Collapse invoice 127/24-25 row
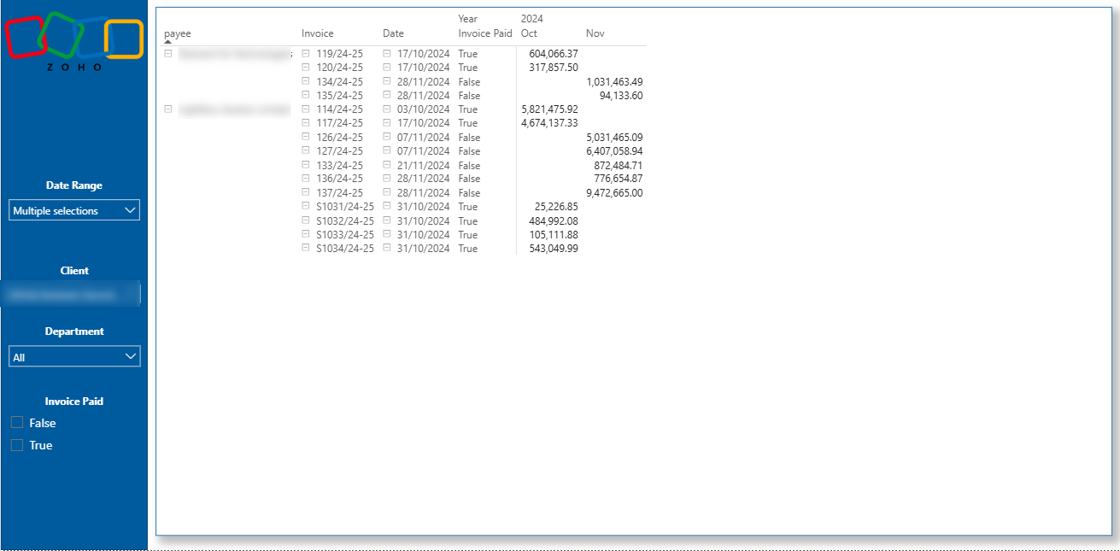 point(306,151)
